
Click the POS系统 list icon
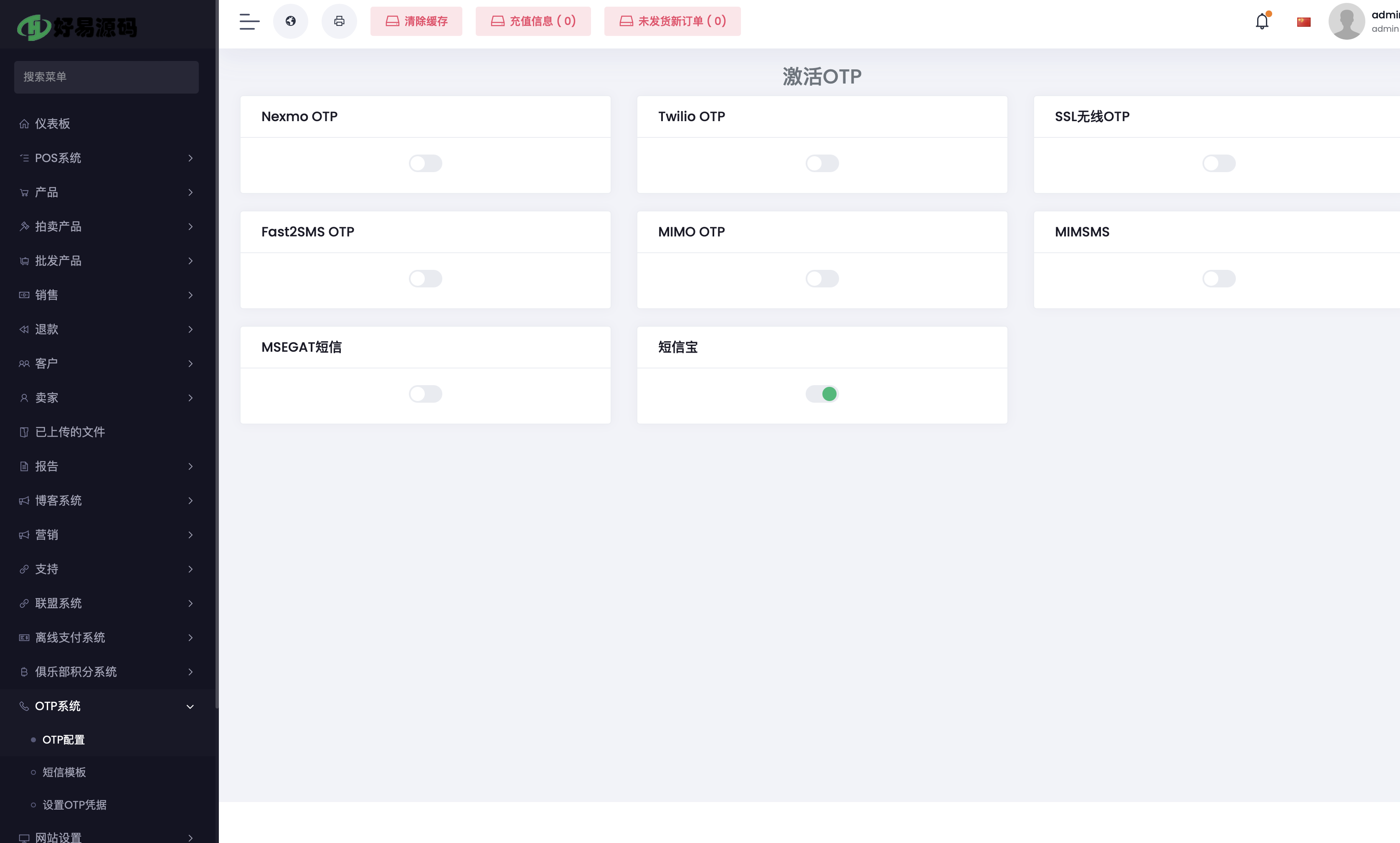24,158
